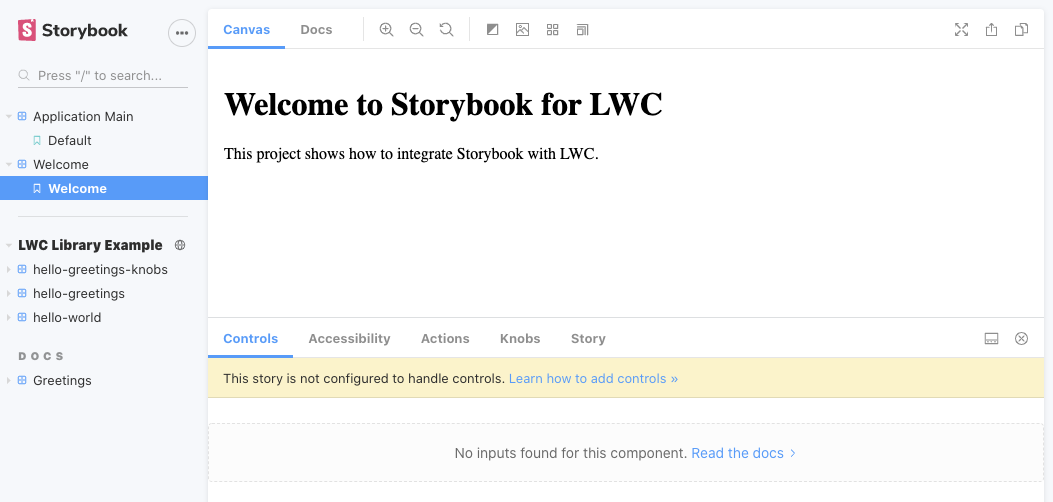Collapse the Welcome component arrow
The width and height of the screenshot is (1053, 502).
tap(9, 164)
